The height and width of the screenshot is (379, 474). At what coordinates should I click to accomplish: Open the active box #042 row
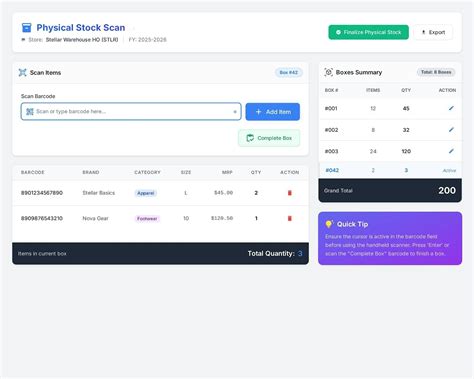(390, 170)
